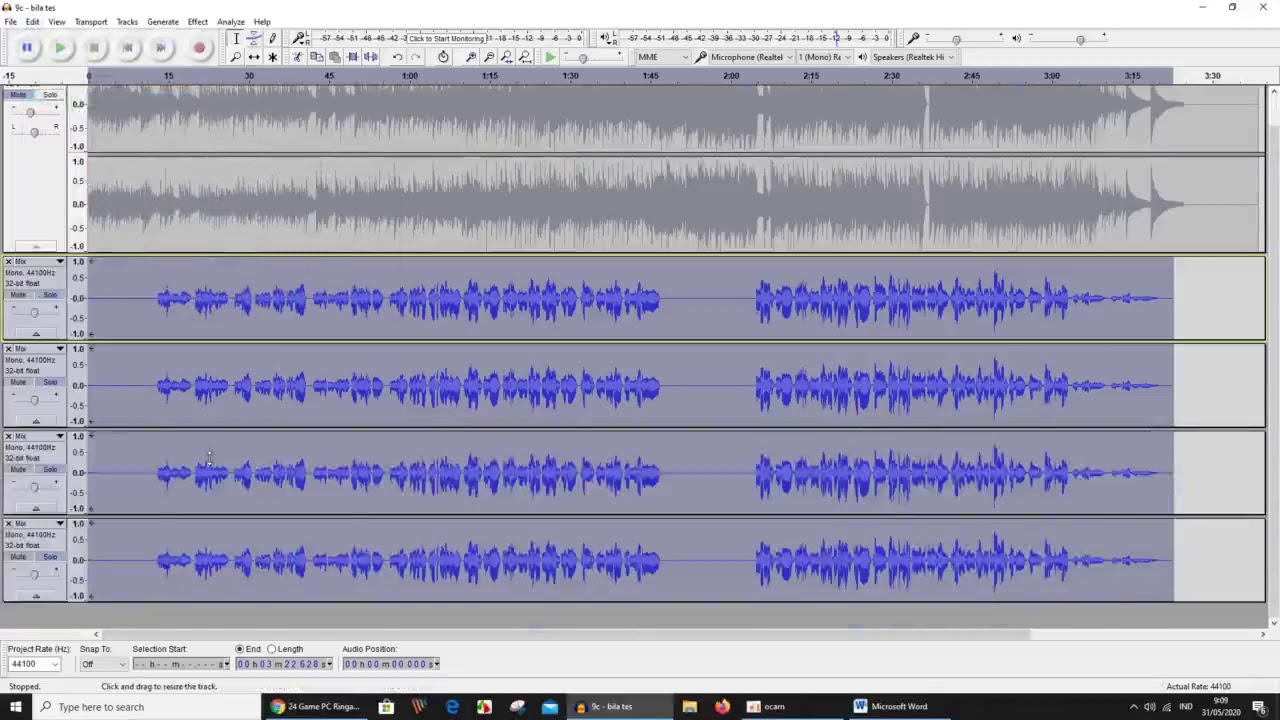
Task: Open the Speakers playback device dropdown
Action: click(x=913, y=57)
